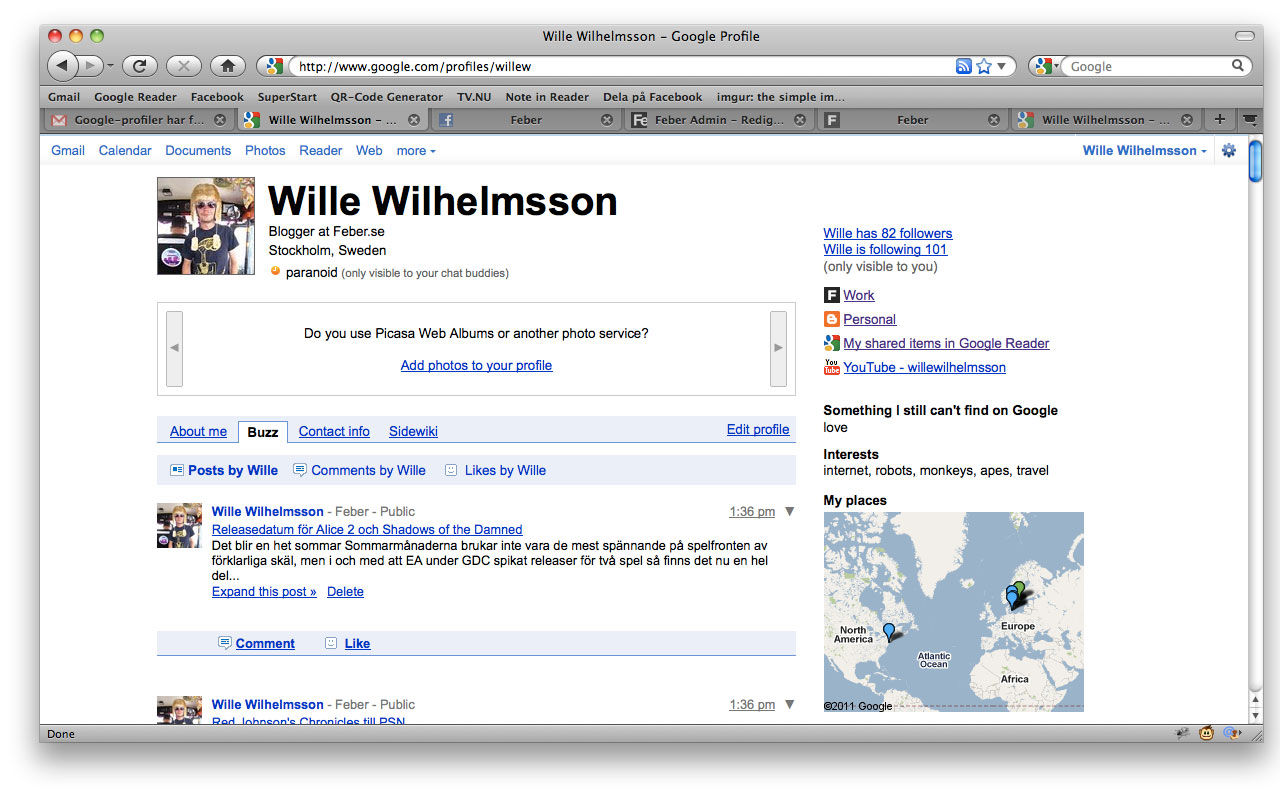Click the RSS feed icon in address bar

point(963,66)
